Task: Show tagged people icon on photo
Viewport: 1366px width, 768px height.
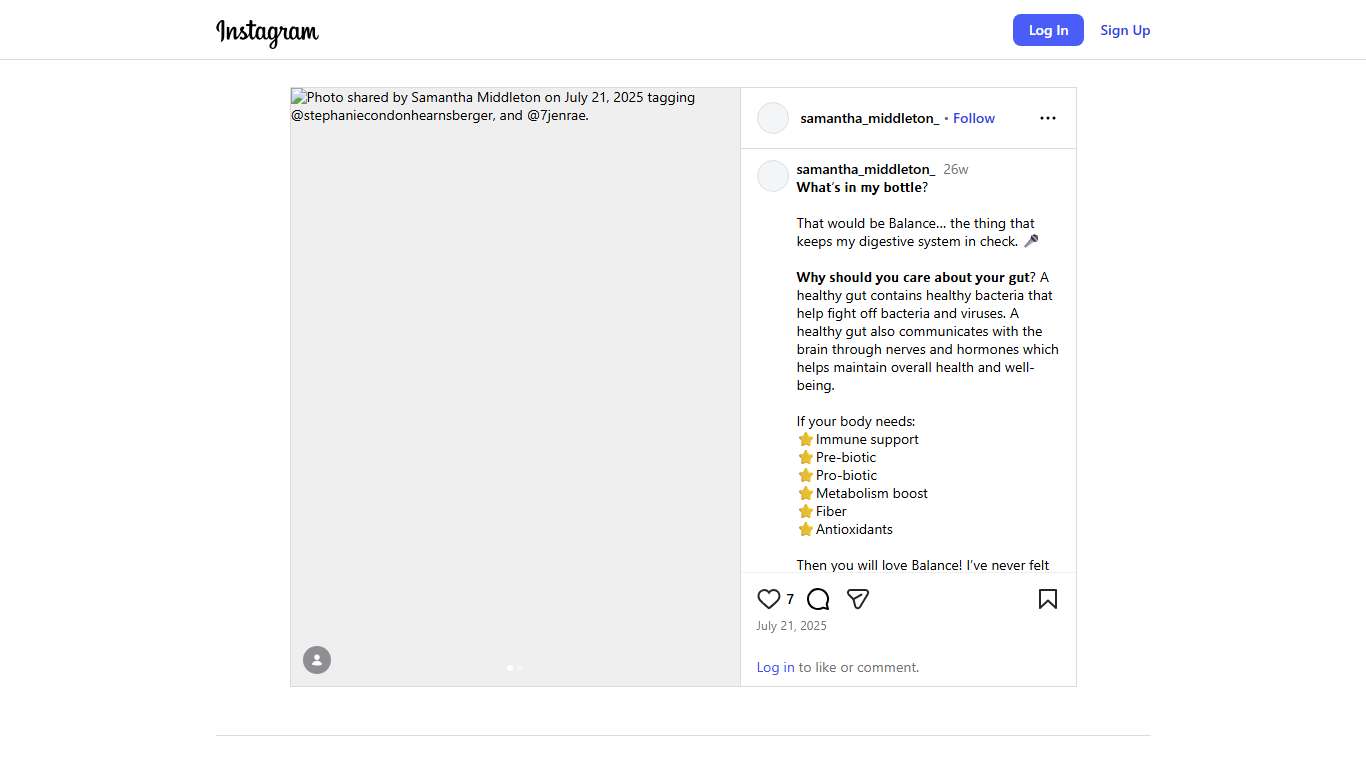Action: click(x=317, y=660)
